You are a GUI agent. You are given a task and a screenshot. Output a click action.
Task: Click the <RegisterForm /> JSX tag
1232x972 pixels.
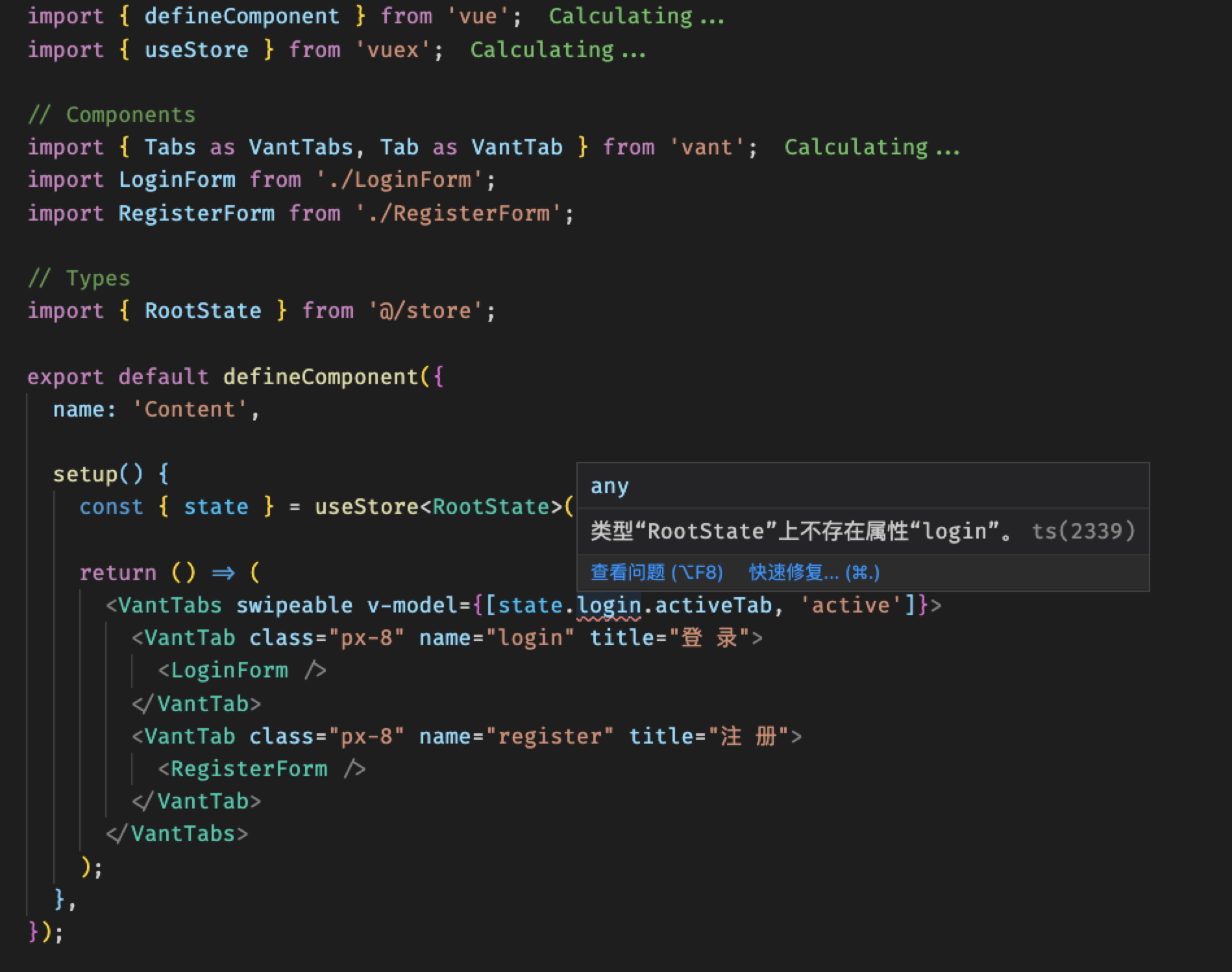point(262,769)
